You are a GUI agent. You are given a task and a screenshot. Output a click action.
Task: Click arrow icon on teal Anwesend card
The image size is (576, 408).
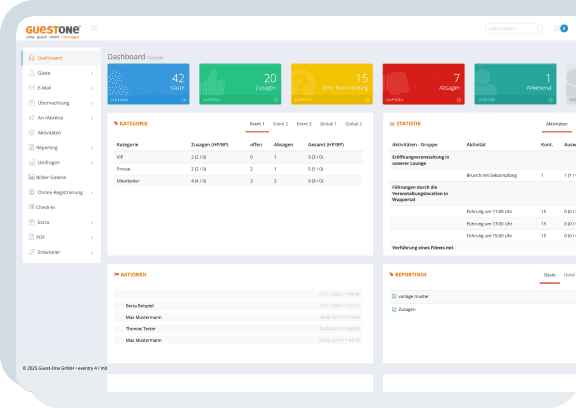[550, 100]
